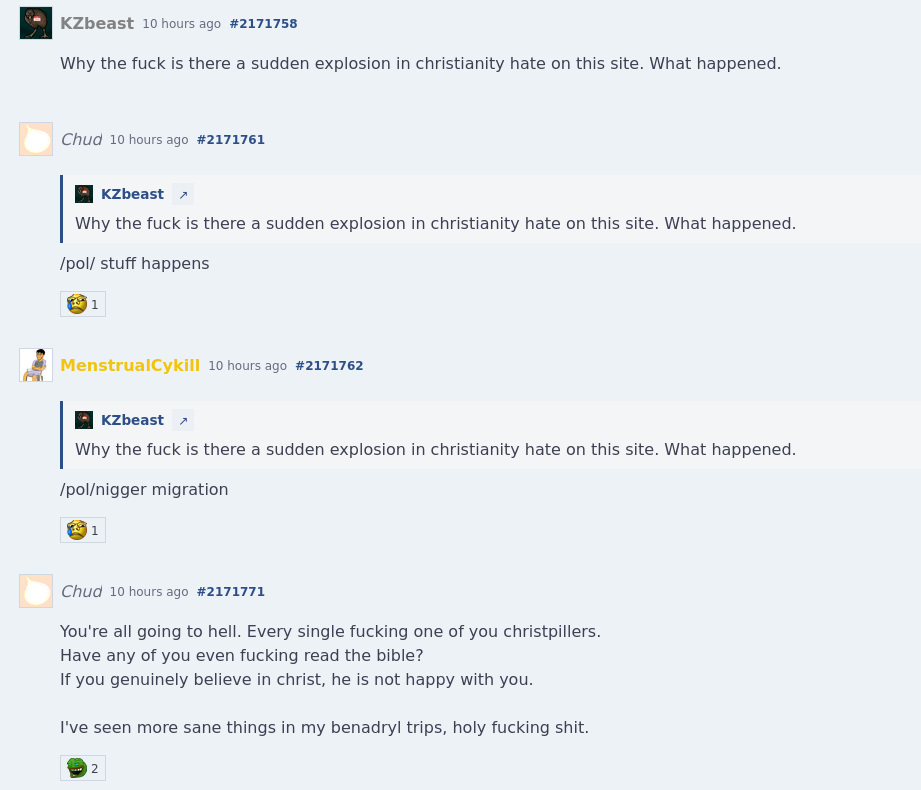
Task: Open the MenstrualCykill username profile
Action: [x=130, y=365]
